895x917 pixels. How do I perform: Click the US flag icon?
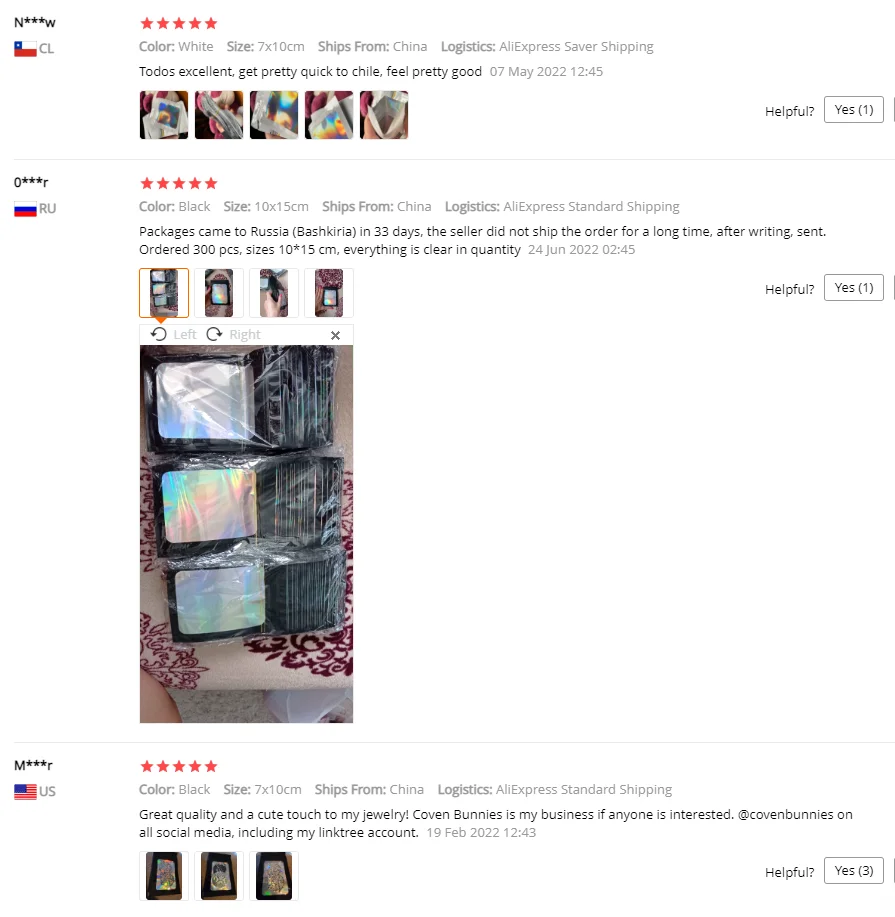[25, 792]
